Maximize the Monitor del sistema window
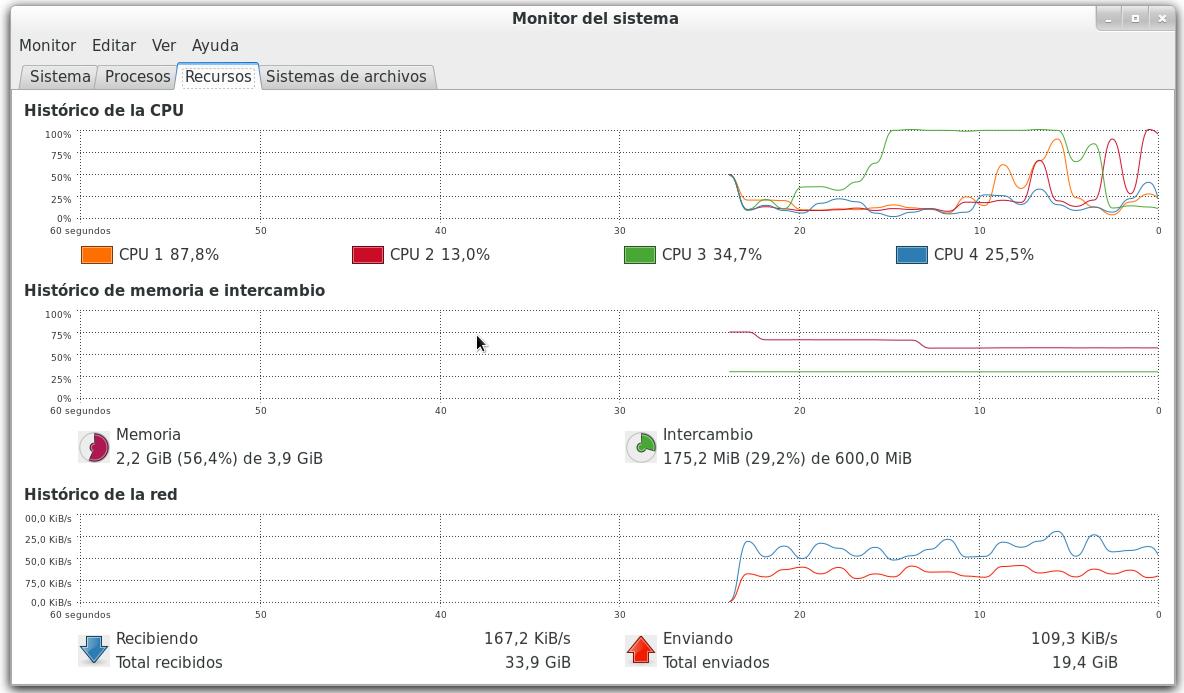Image resolution: width=1184 pixels, height=693 pixels. [1135, 18]
